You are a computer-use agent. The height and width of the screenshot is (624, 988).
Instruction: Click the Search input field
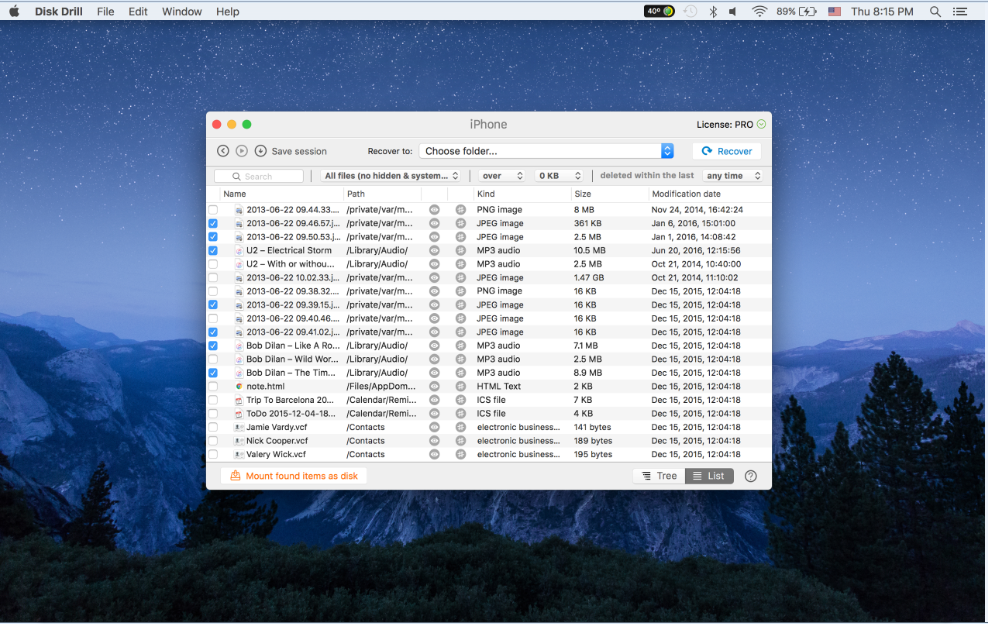(x=259, y=176)
